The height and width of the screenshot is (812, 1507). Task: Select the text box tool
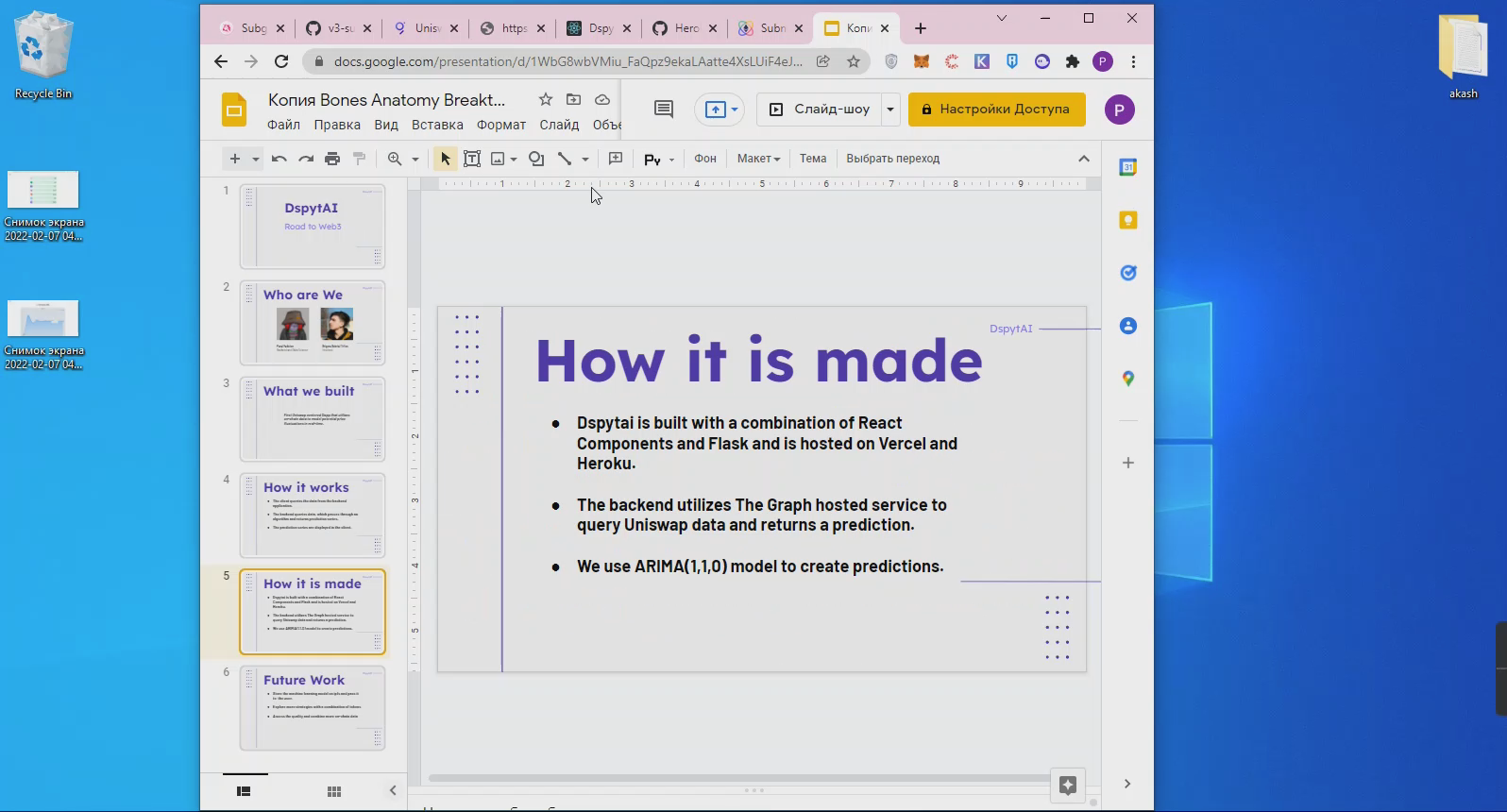pos(472,159)
